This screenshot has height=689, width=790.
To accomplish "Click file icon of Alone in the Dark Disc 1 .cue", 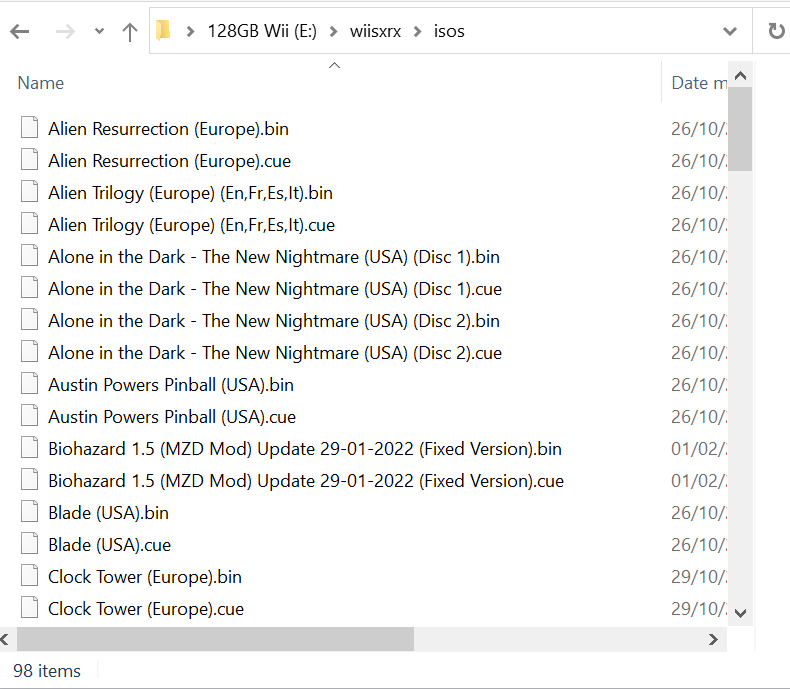I will [x=29, y=287].
